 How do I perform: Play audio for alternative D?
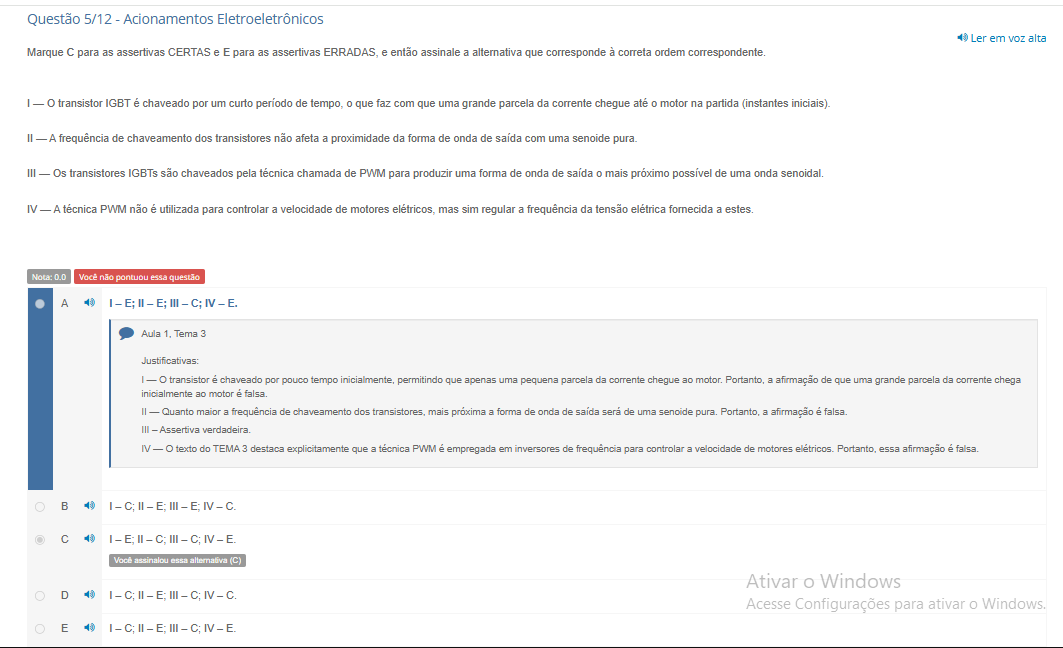click(89, 595)
